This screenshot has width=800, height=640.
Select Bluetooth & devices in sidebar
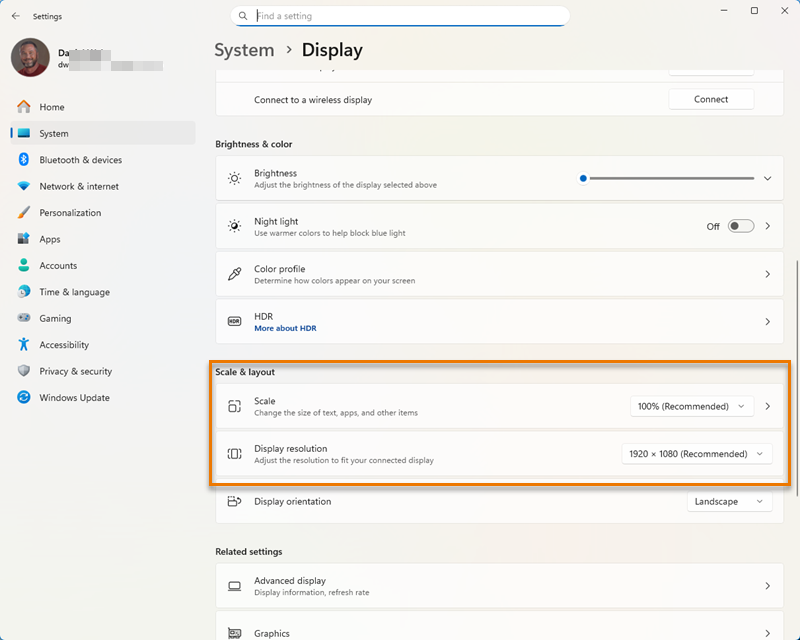coord(103,160)
